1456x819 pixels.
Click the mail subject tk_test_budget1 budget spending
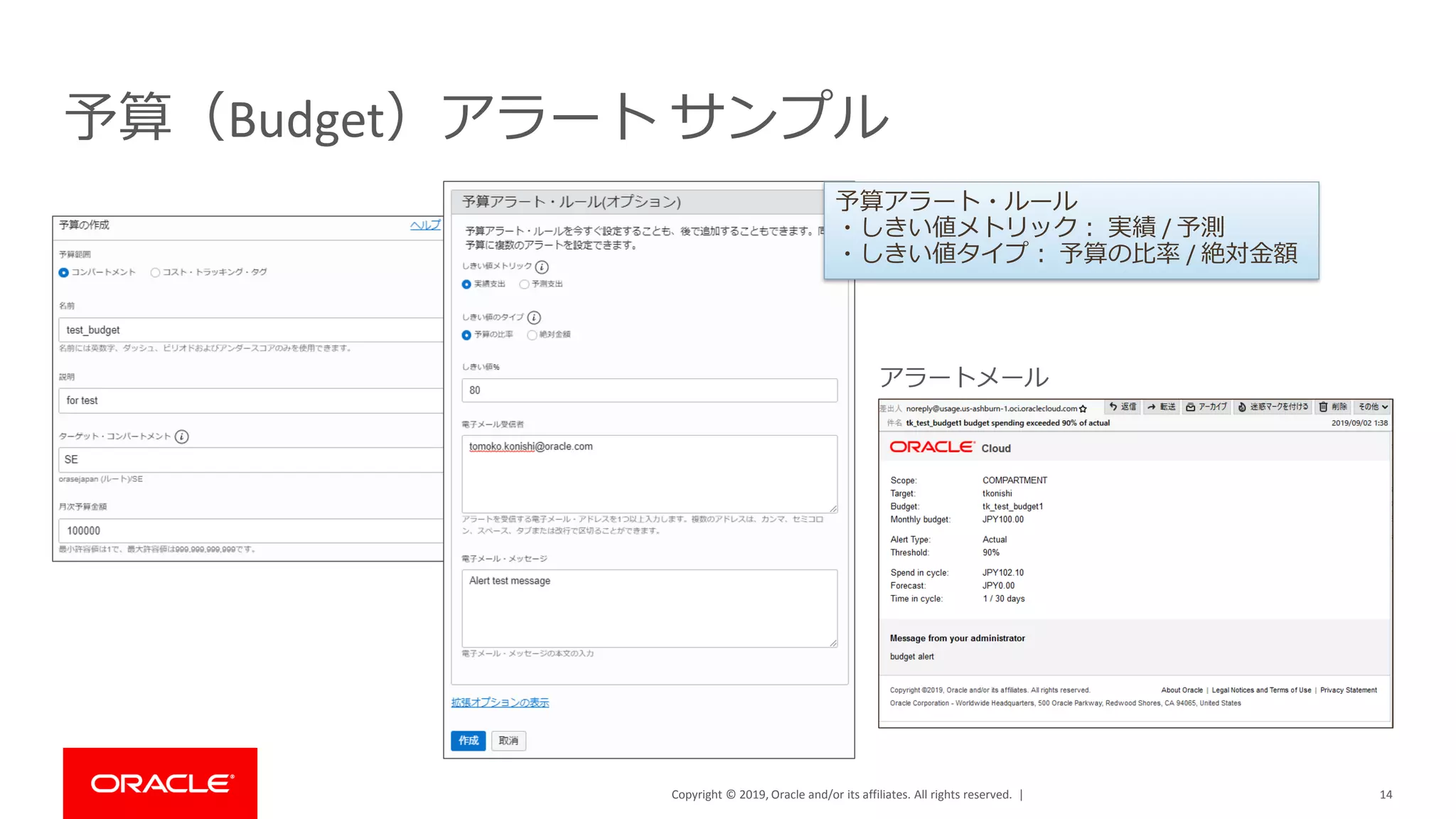[1007, 423]
